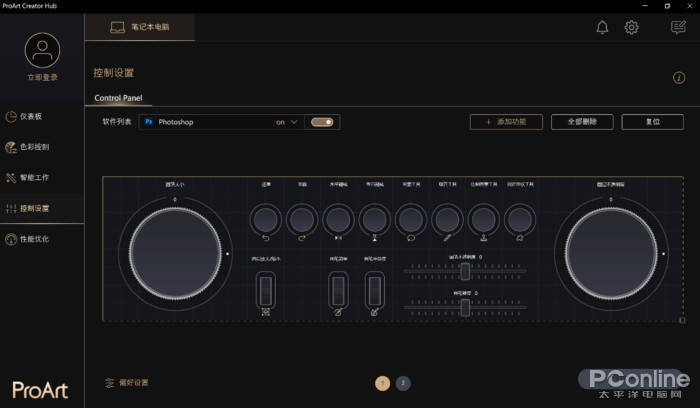
Task: Select page 1 indicator dot
Action: tap(382, 383)
